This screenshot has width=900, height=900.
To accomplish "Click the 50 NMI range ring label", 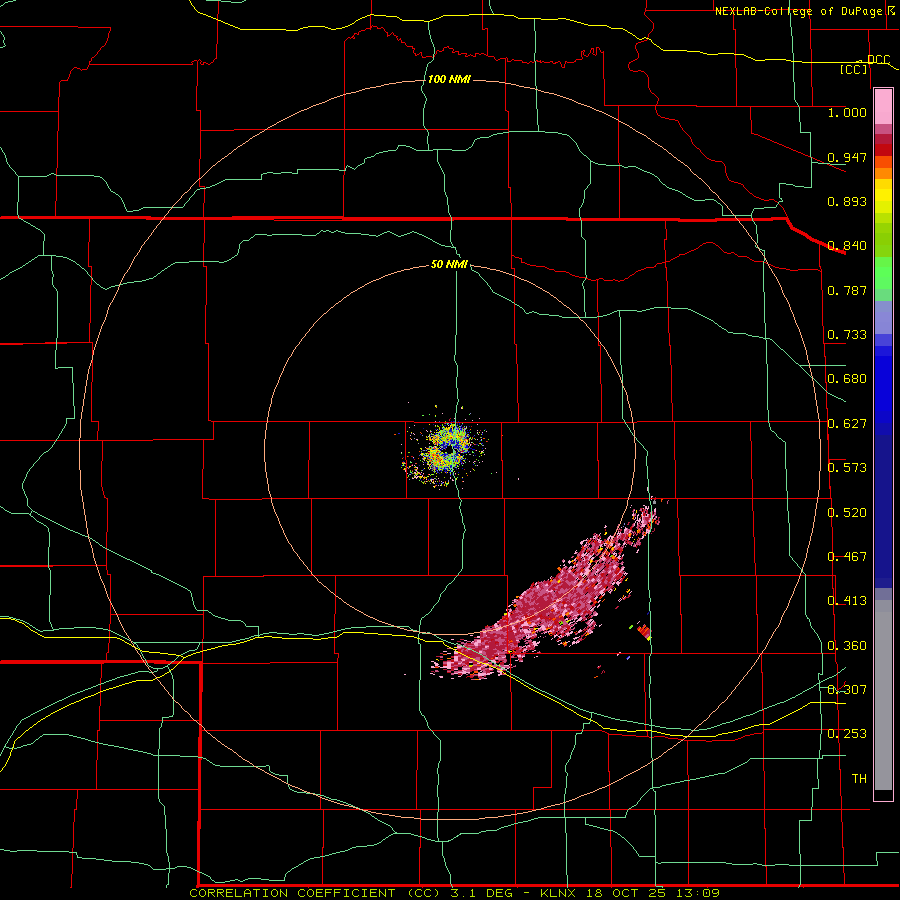I will click(449, 265).
